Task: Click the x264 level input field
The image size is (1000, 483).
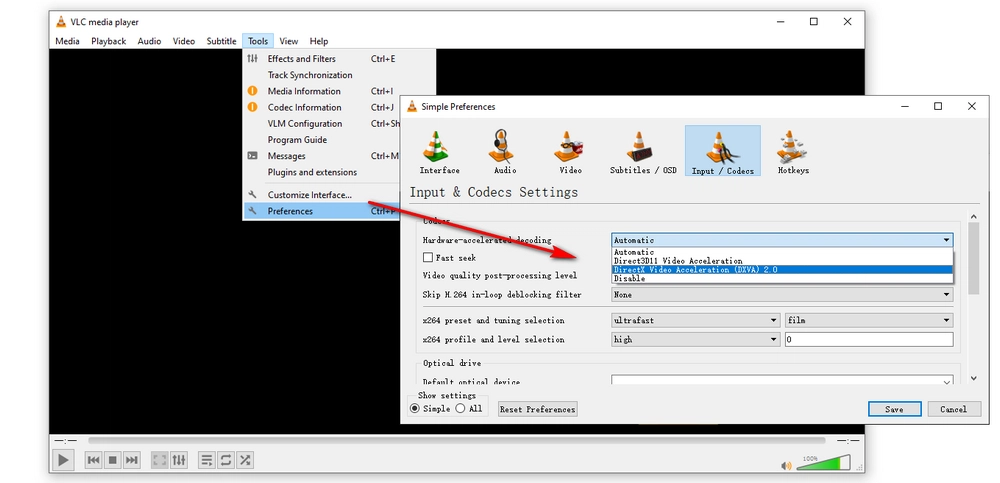Action: click(869, 339)
